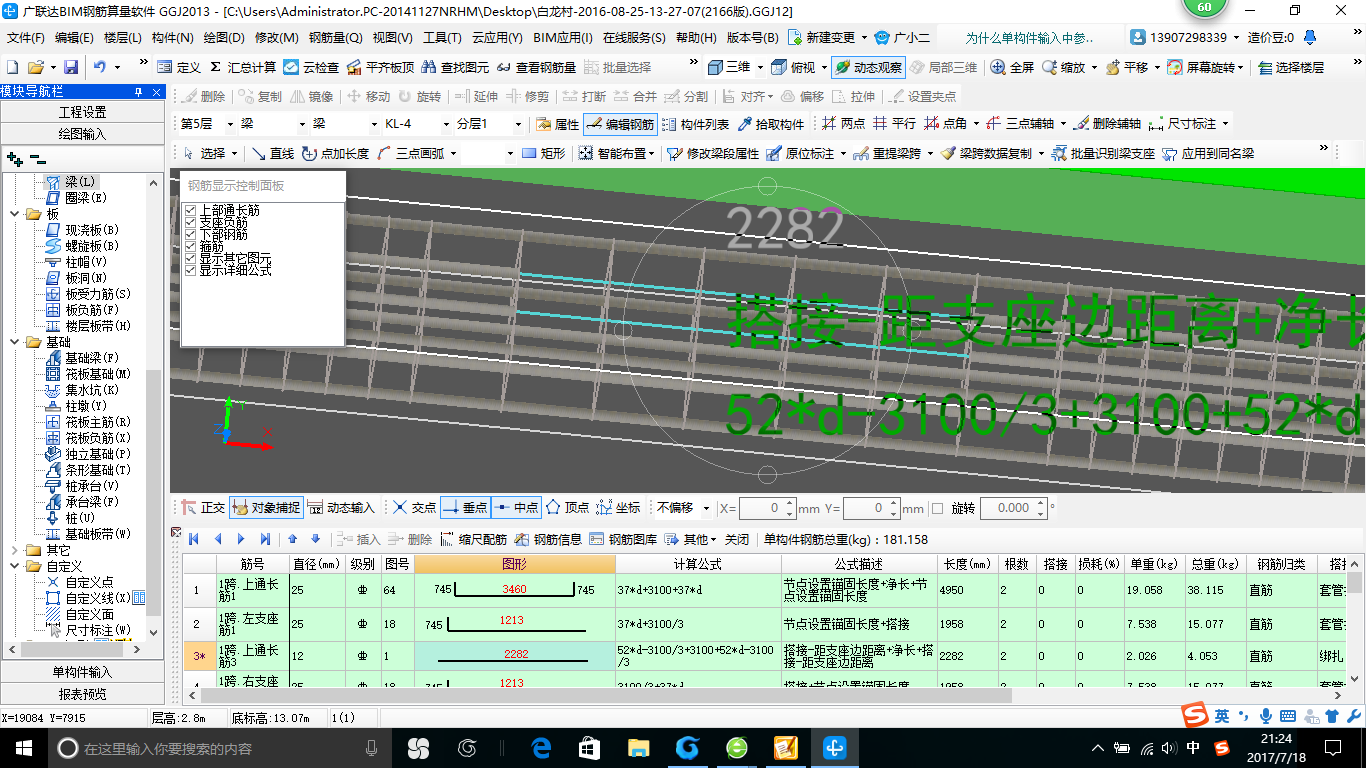
Task: Collapse the 板 tree folder
Action: tap(15, 214)
